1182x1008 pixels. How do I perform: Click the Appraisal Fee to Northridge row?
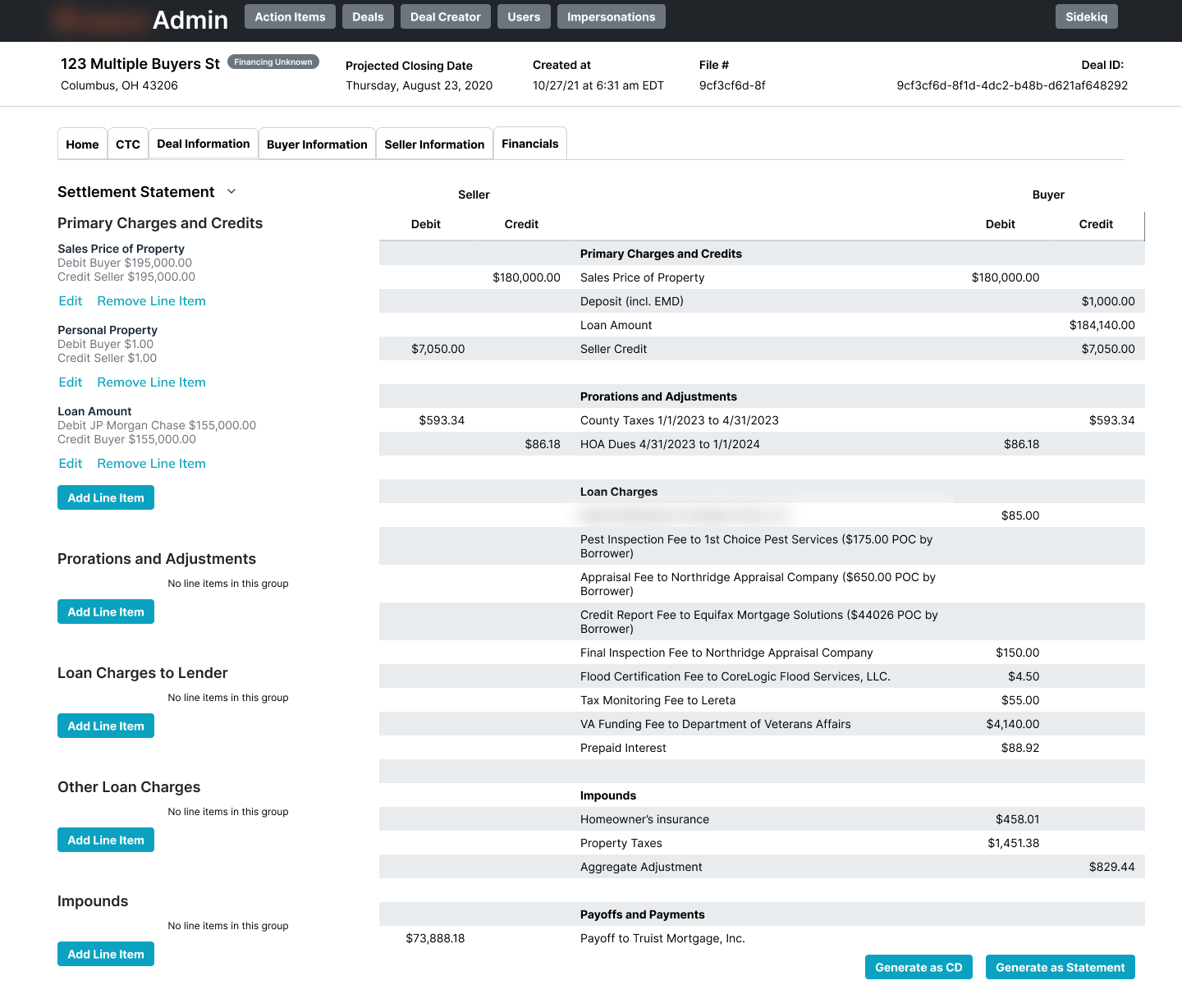click(x=762, y=584)
